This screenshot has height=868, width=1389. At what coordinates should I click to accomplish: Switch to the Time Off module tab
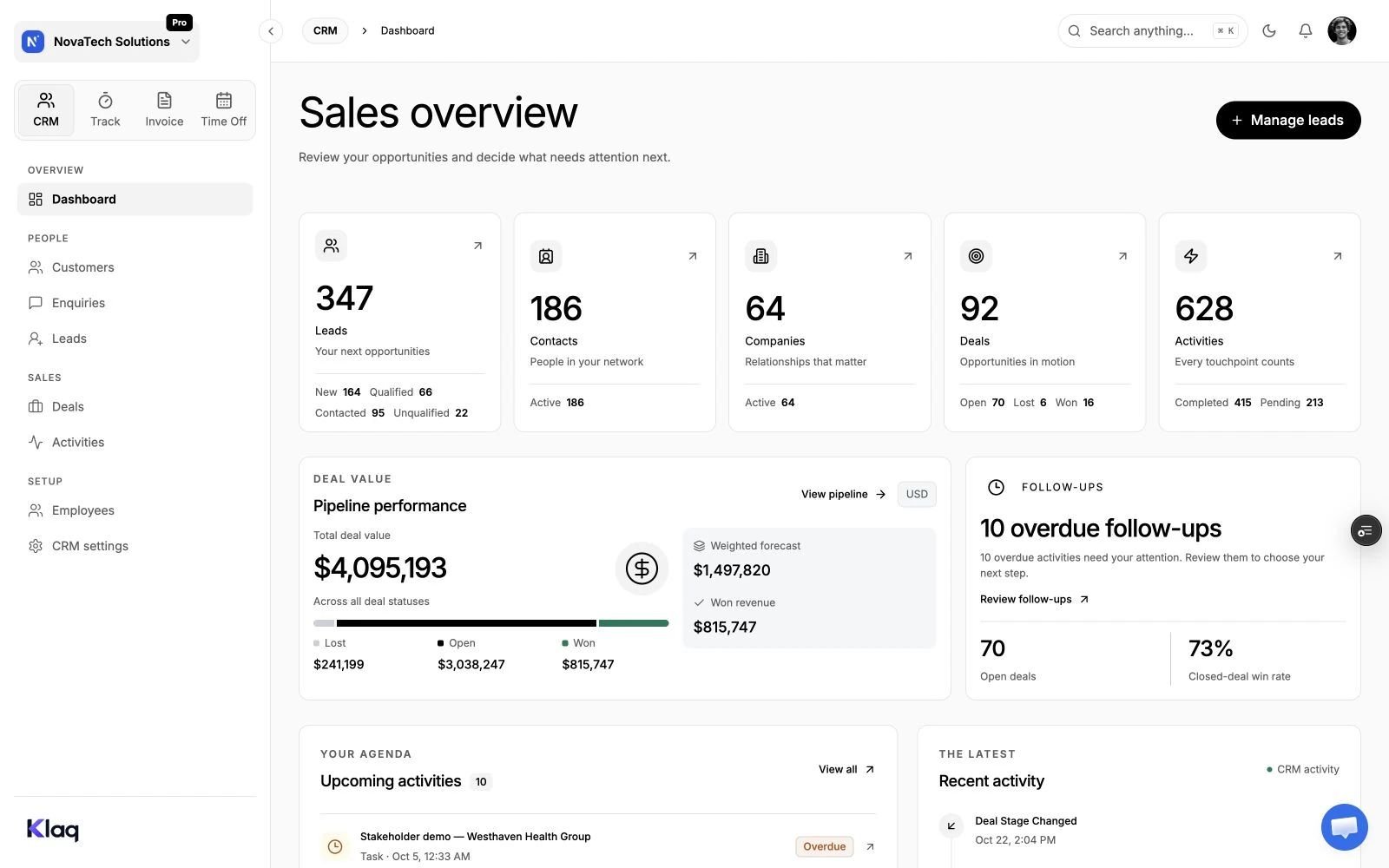(223, 110)
